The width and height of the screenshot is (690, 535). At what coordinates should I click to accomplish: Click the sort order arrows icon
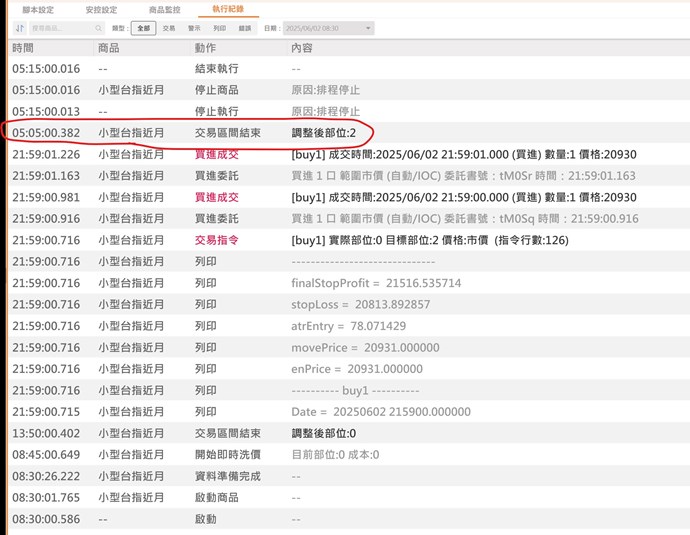click(x=20, y=29)
